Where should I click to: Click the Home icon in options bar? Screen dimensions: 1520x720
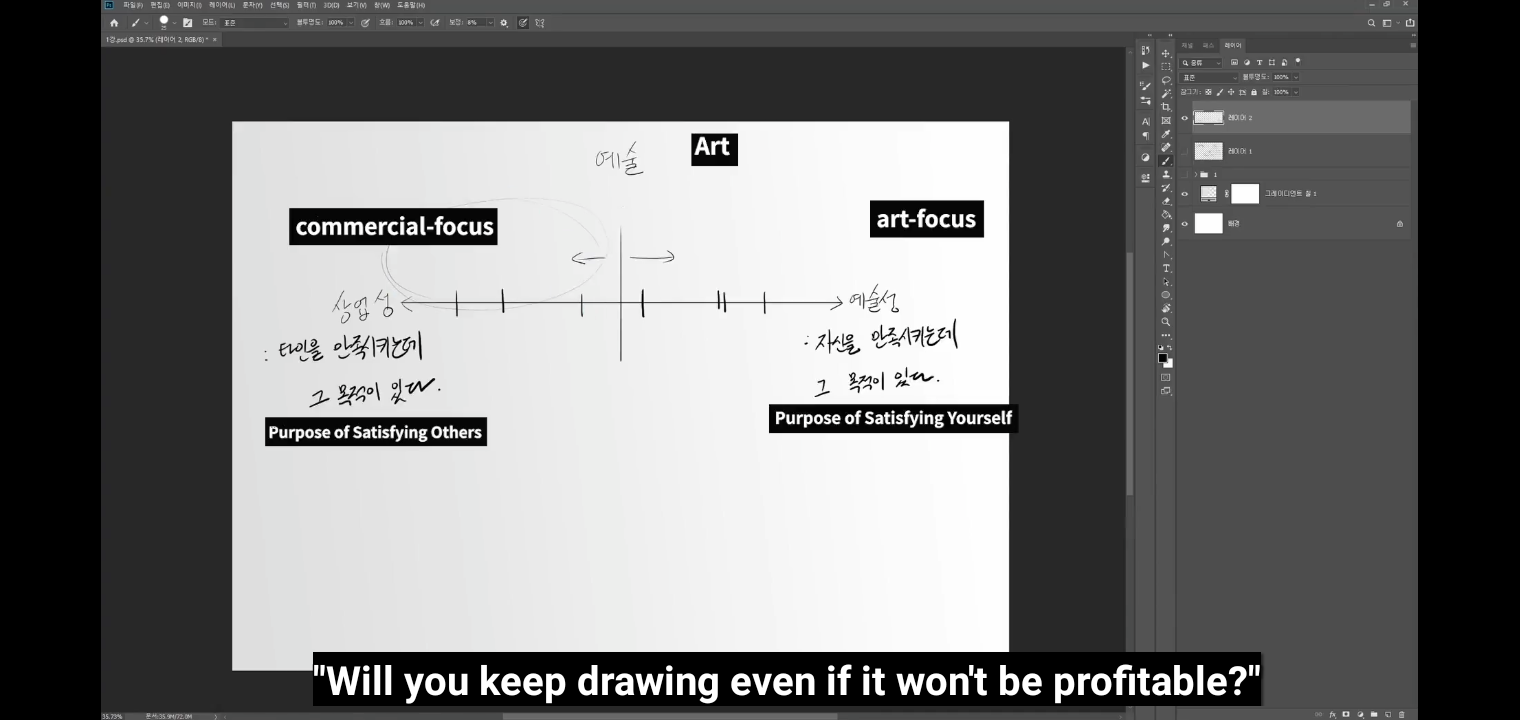(x=114, y=22)
